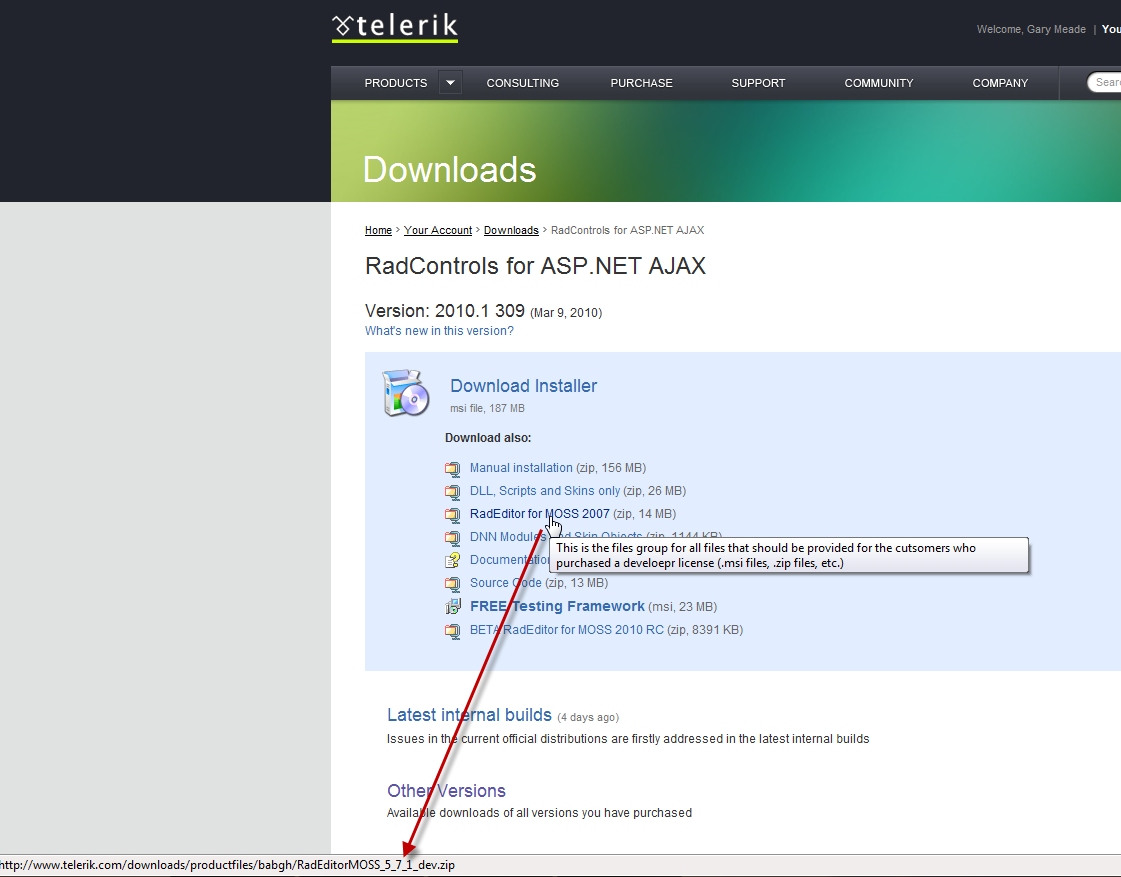Go to Home in the breadcrumb
The height and width of the screenshot is (877, 1121).
tap(378, 230)
